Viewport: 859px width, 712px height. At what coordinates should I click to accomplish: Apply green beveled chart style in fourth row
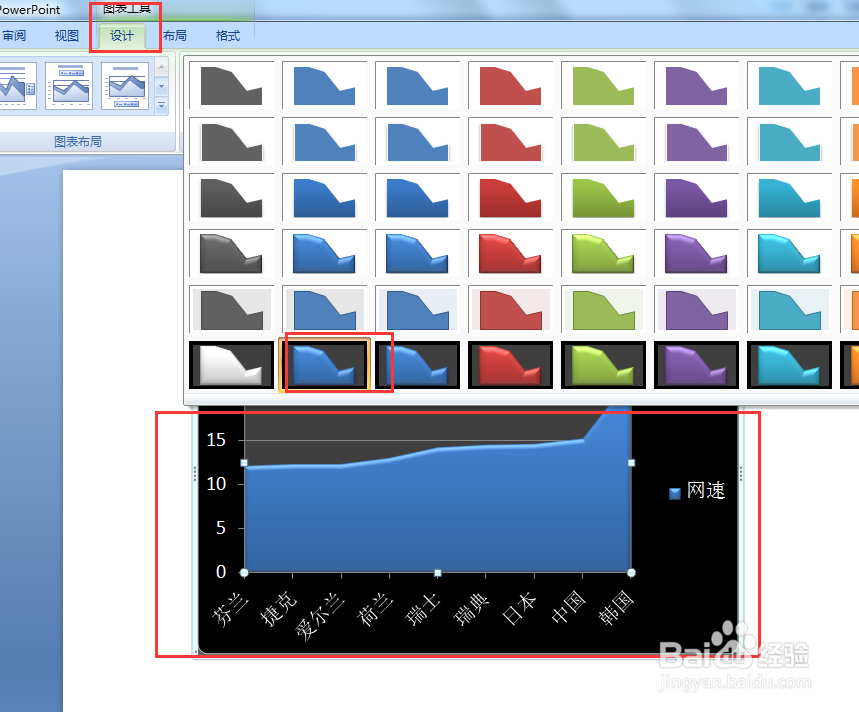[x=603, y=253]
